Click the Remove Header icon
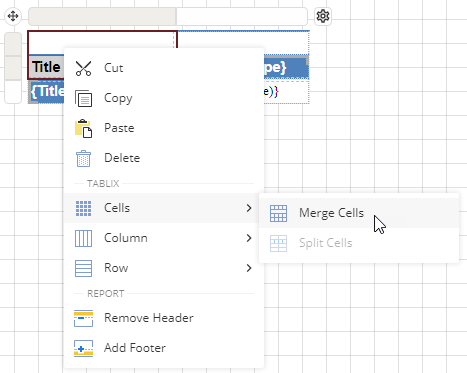The image size is (467, 373). point(83,318)
